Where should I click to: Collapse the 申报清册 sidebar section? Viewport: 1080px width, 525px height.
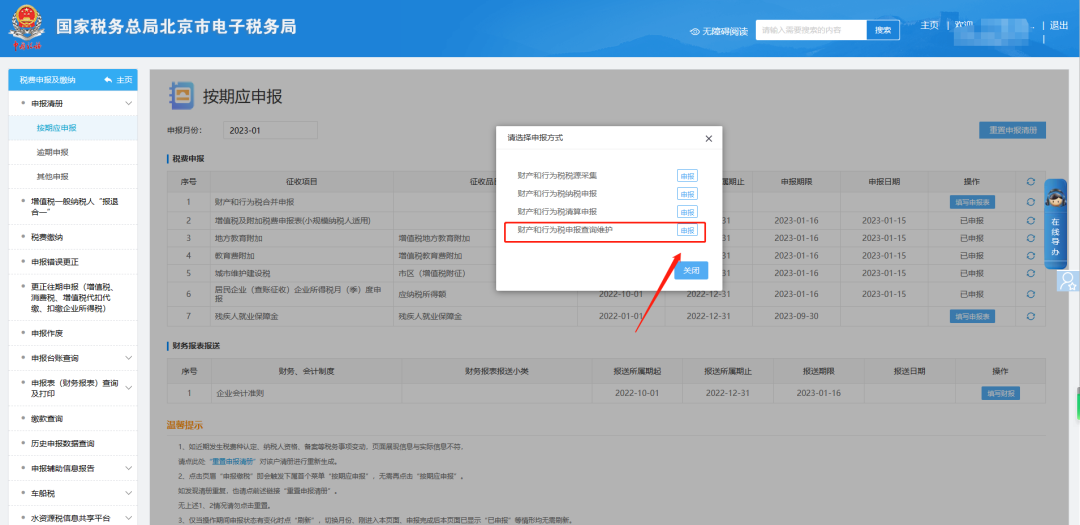pyautogui.click(x=128, y=103)
